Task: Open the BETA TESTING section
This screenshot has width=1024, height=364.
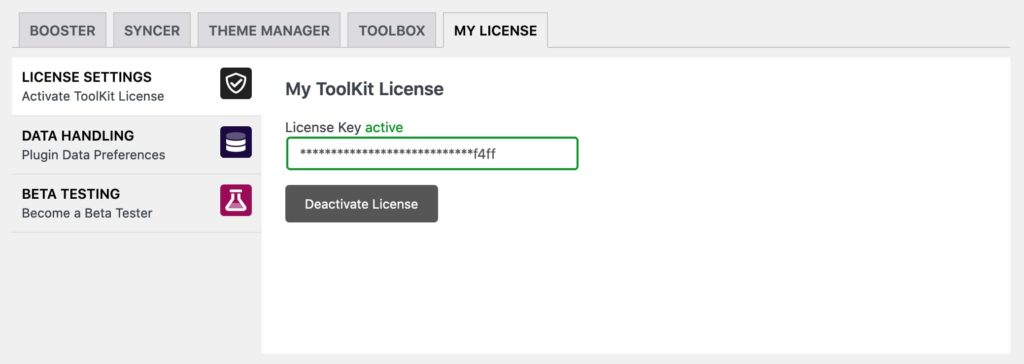Action: pyautogui.click(x=136, y=203)
